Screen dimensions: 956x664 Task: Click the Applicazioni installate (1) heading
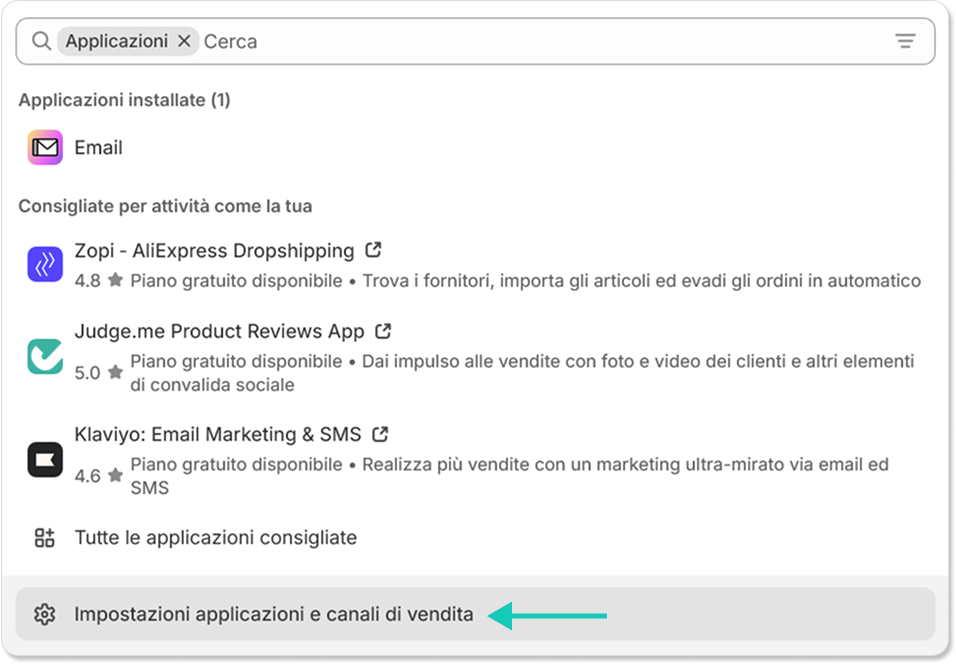pos(124,100)
